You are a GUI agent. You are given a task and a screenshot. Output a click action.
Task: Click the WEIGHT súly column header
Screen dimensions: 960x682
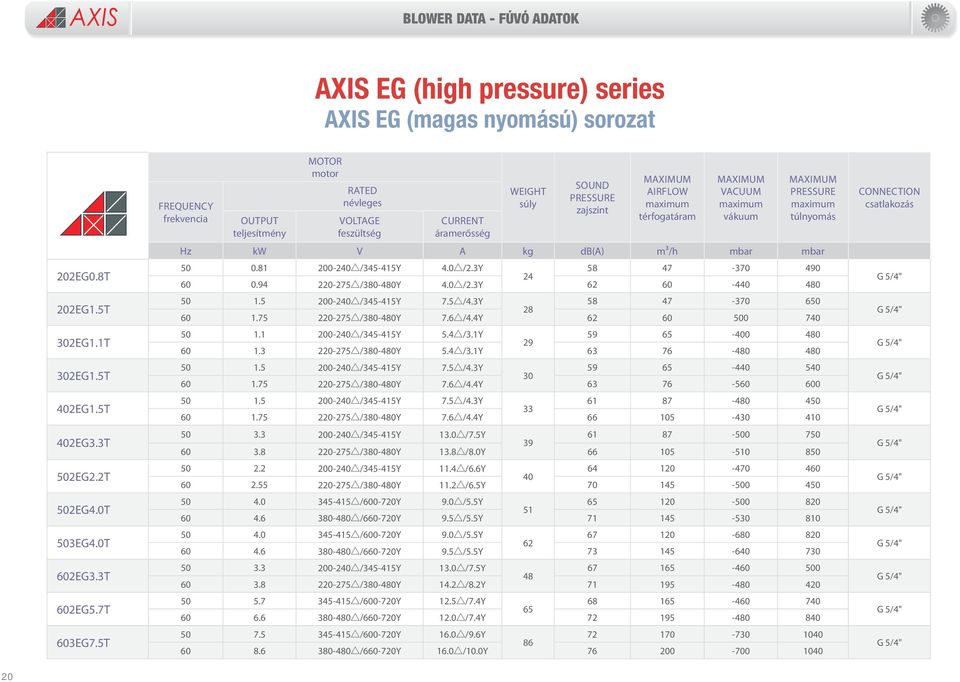528,197
